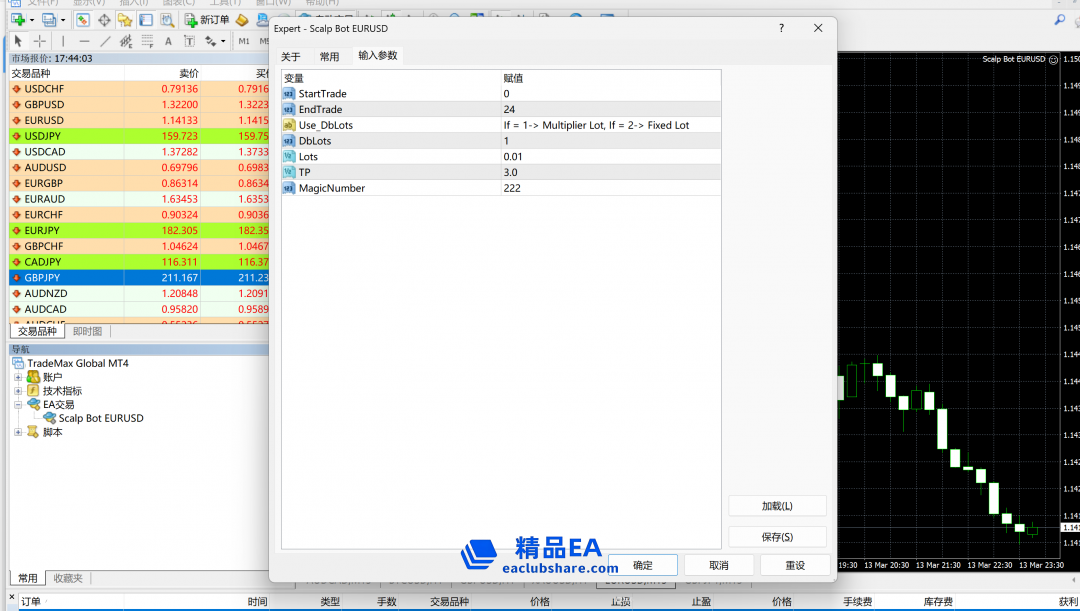Select the text label 'A' tool
Image resolution: width=1080 pixels, height=611 pixels.
(168, 41)
